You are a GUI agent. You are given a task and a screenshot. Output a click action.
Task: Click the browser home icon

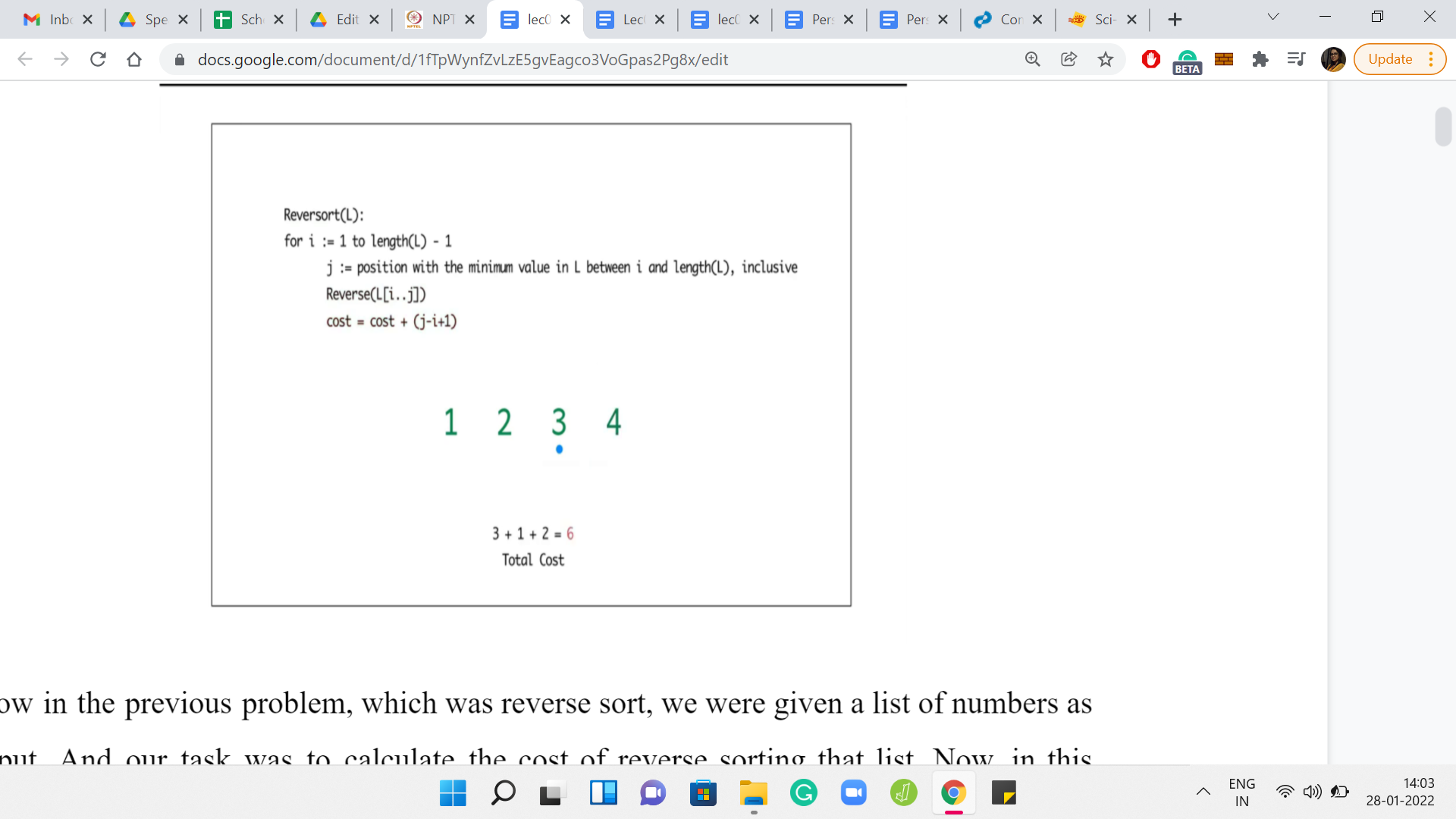point(134,59)
